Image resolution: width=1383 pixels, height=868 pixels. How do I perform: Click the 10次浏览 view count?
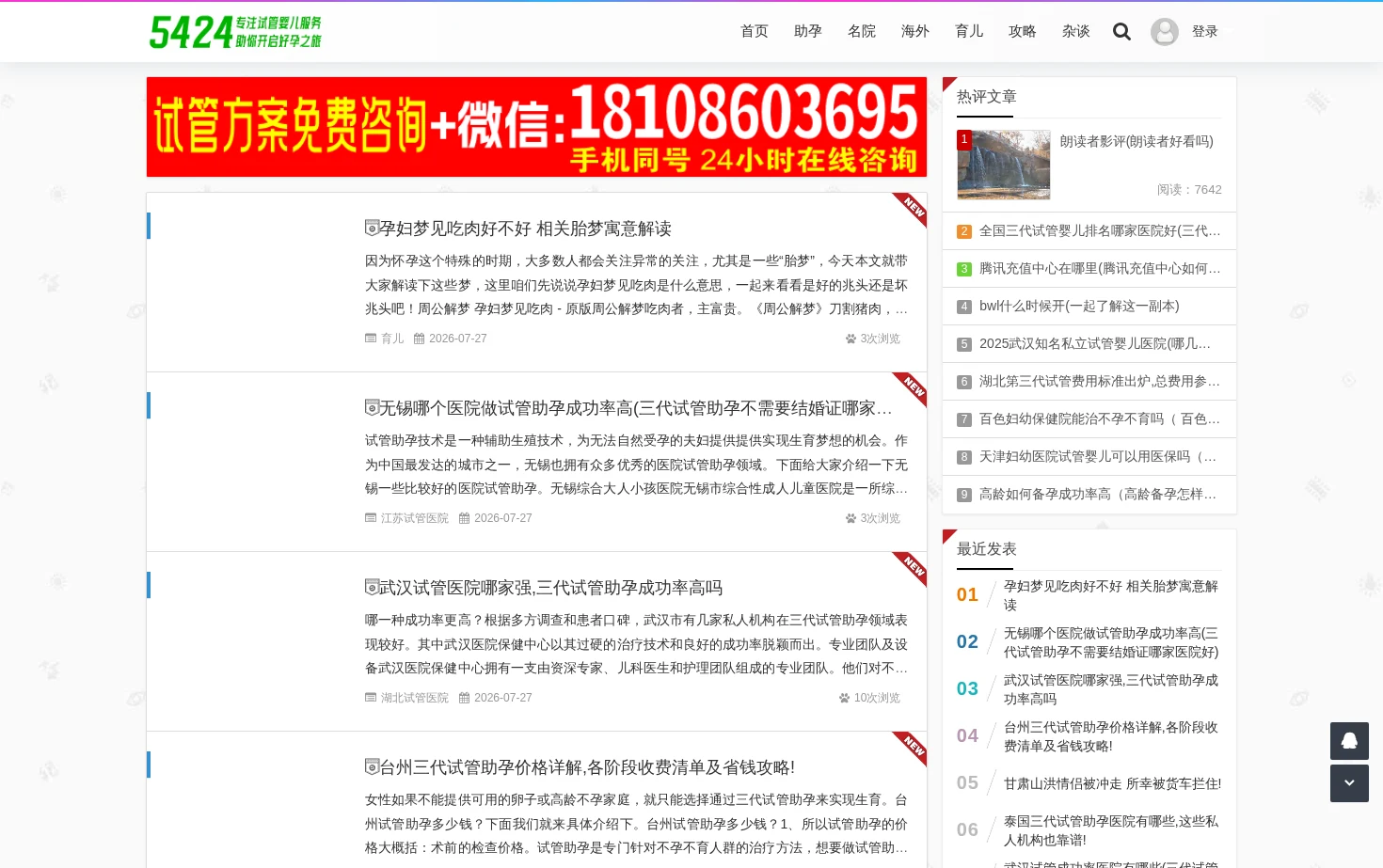click(x=877, y=698)
